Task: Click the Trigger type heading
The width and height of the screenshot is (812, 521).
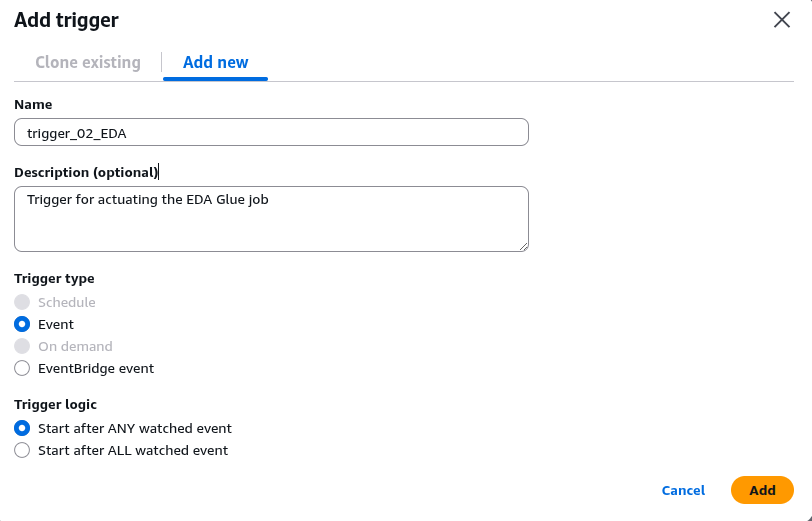Action: (54, 278)
